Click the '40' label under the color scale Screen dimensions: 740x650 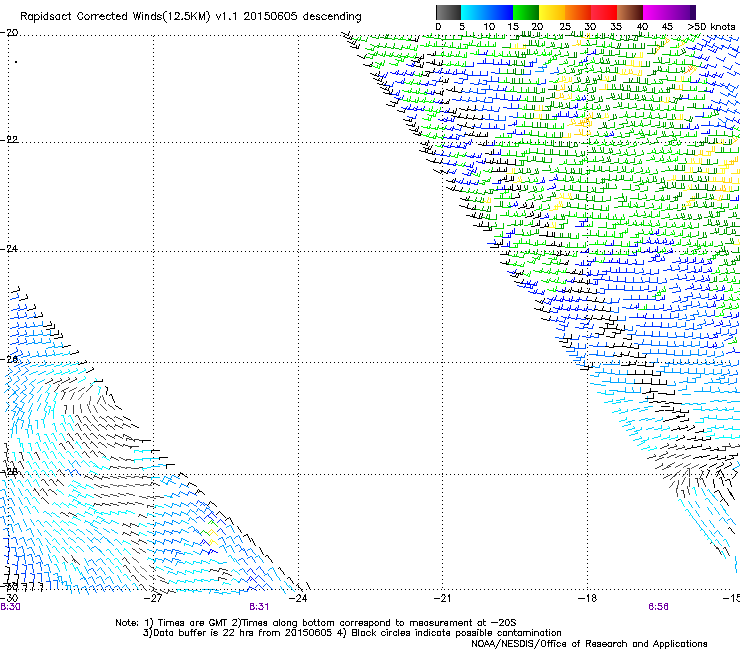642,27
